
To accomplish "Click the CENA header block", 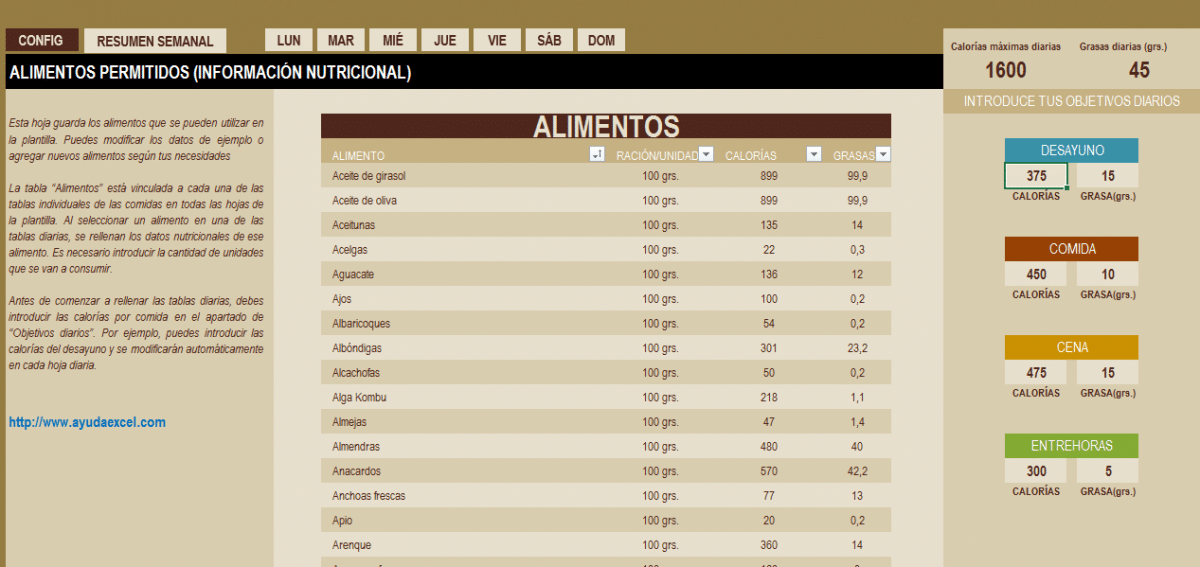I will (x=1072, y=347).
